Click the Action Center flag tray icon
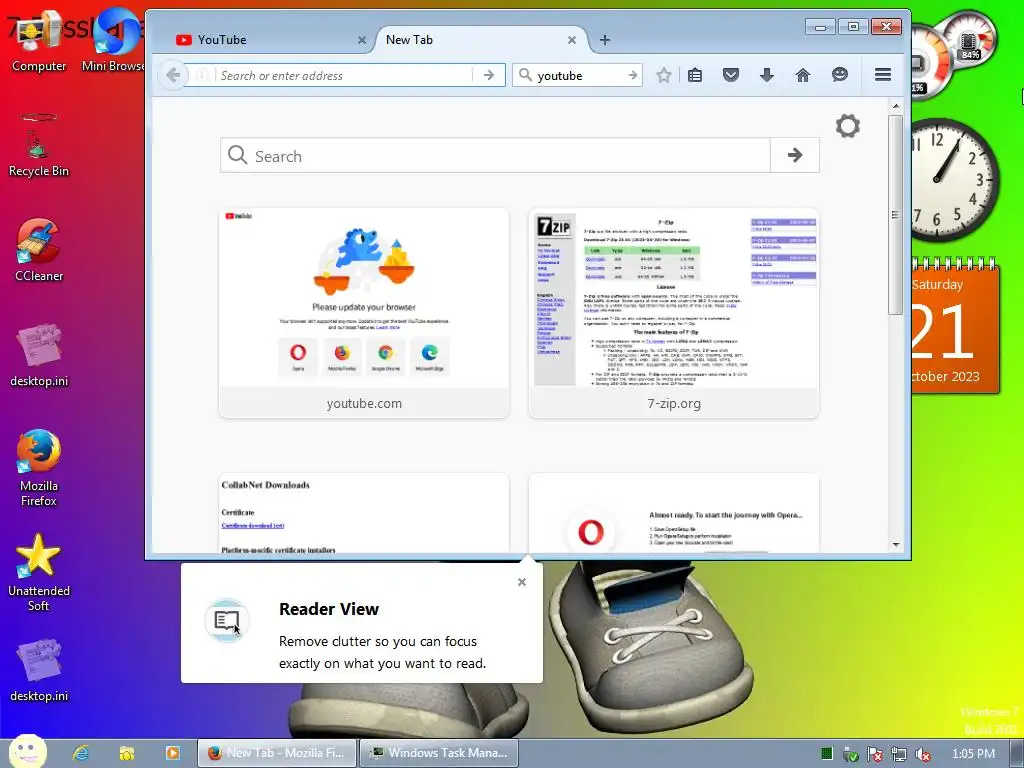This screenshot has height=768, width=1024. coord(874,754)
